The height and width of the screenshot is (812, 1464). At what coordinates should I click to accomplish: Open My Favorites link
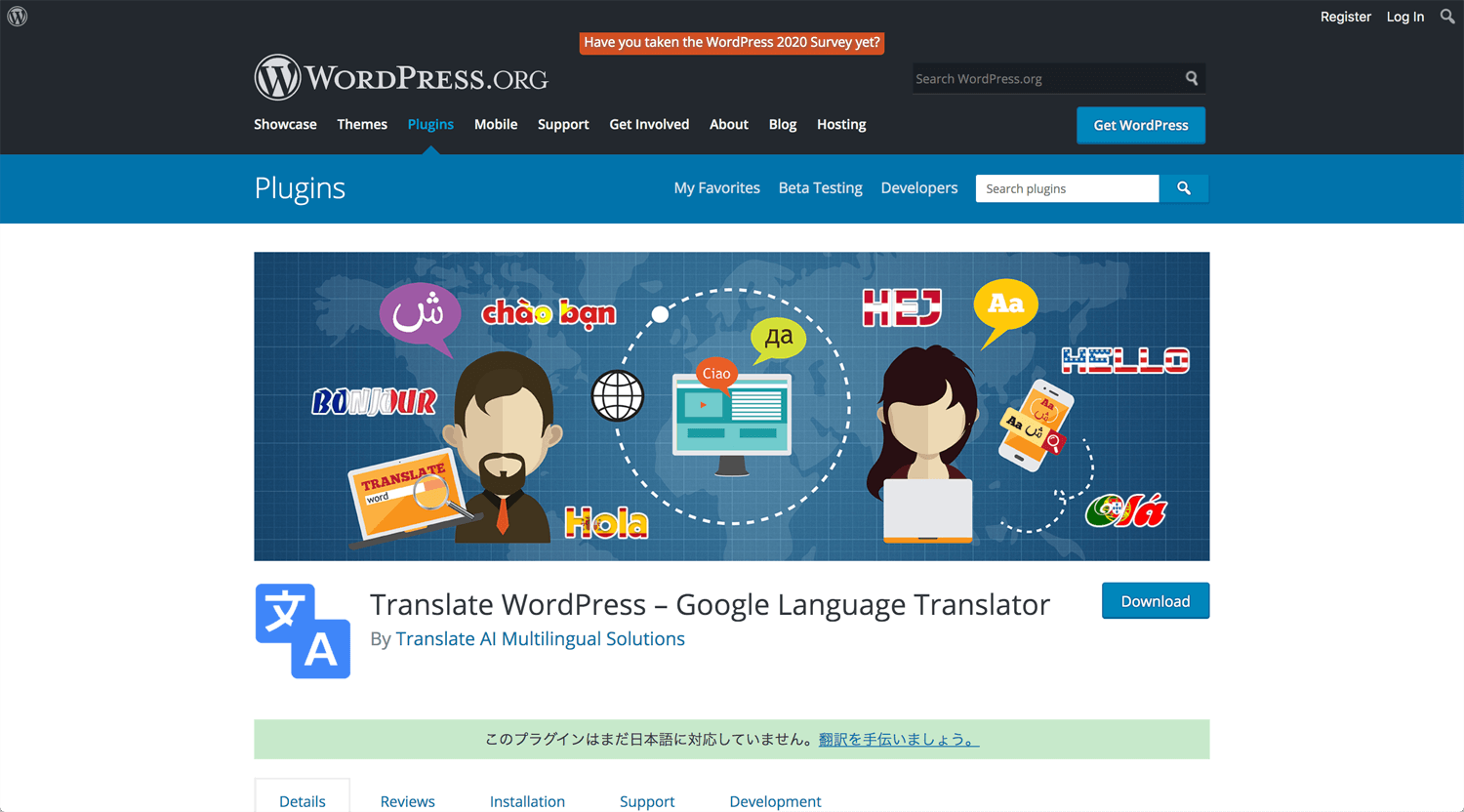(716, 187)
